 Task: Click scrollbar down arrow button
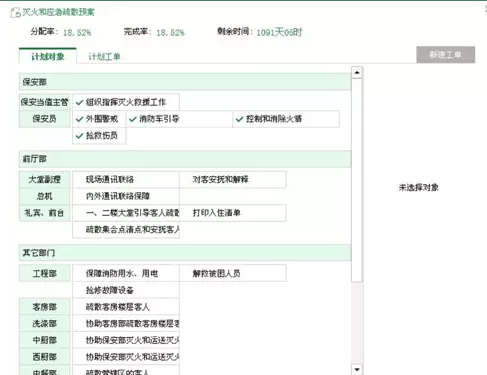357,369
